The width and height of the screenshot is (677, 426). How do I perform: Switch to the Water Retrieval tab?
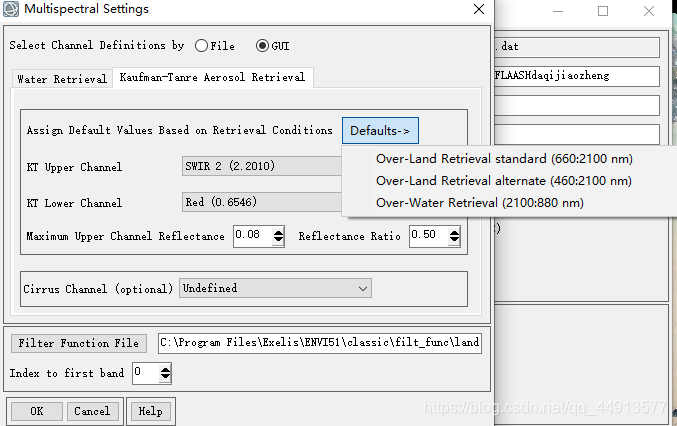click(62, 79)
